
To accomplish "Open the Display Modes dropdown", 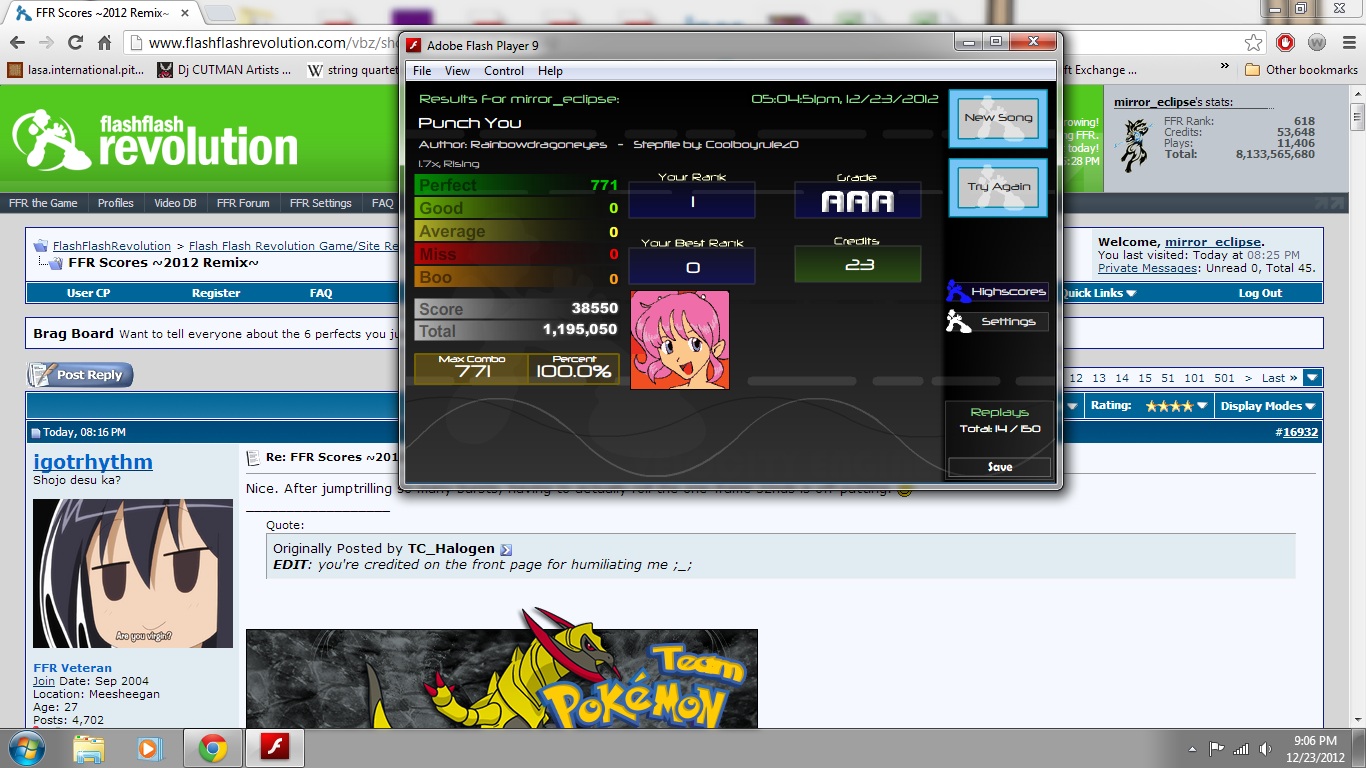I will 1268,406.
